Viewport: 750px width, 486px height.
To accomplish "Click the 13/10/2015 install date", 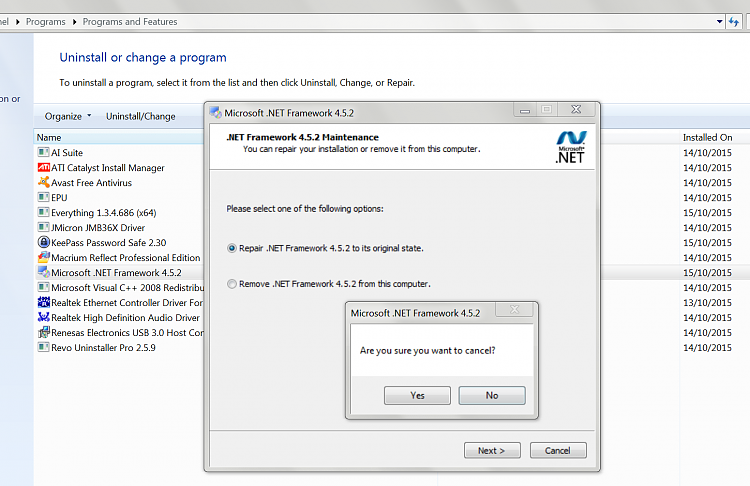I will (707, 303).
